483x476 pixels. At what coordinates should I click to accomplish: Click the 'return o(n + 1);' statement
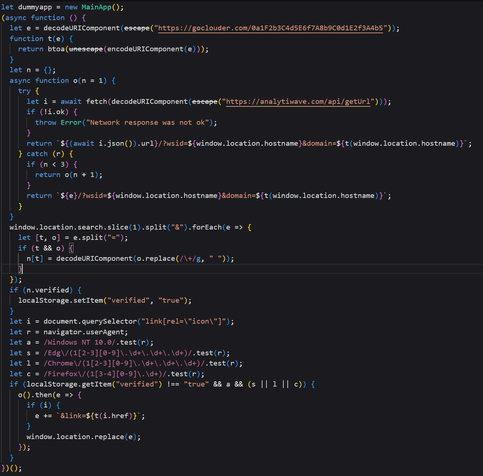pyautogui.click(x=69, y=175)
